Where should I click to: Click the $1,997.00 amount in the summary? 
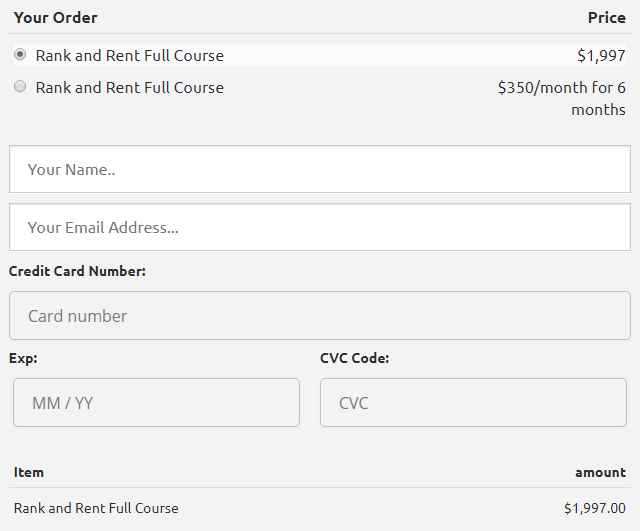(x=594, y=508)
